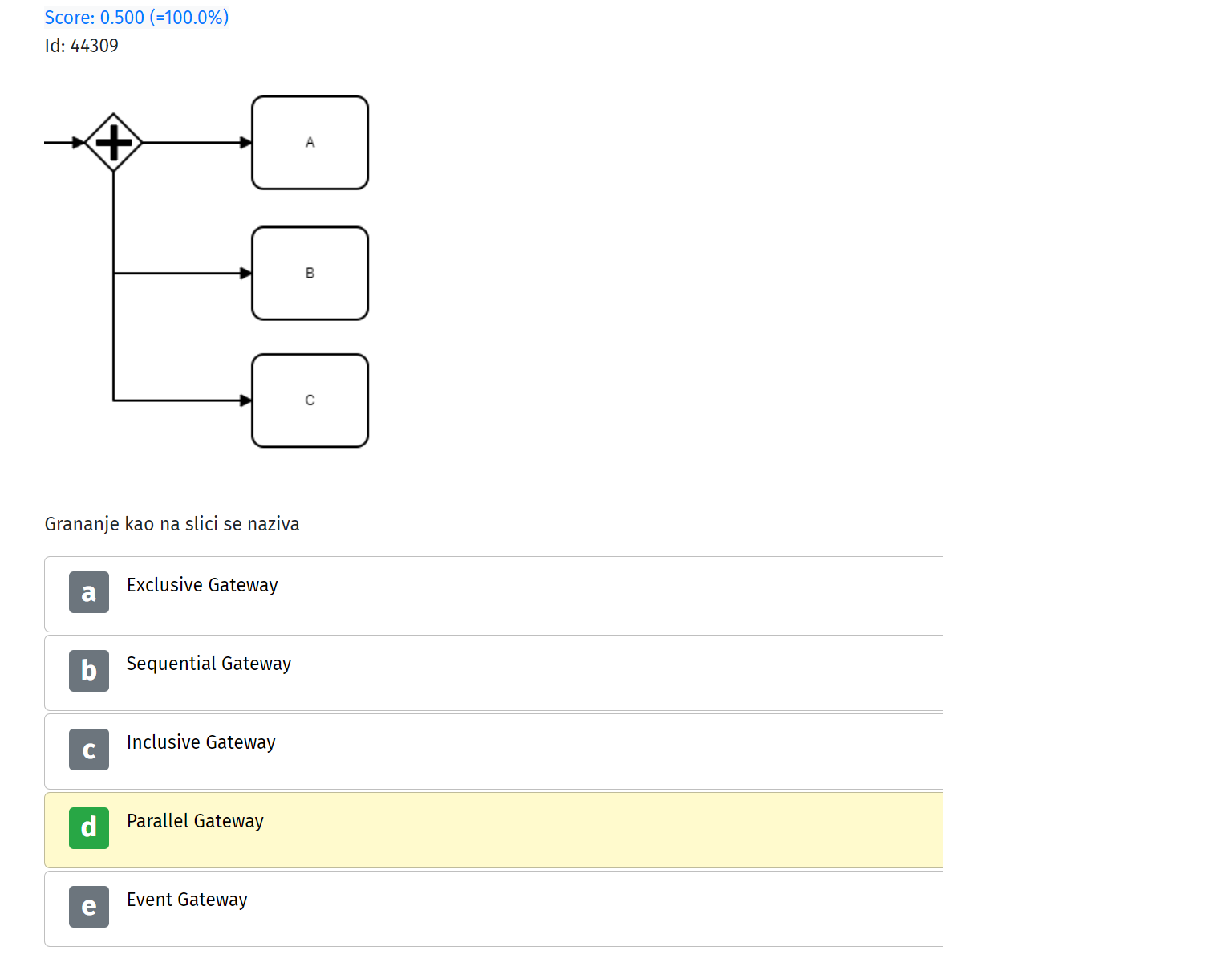Viewport: 1232px width, 967px height.
Task: Click the parallel gateway plus diamond symbol
Action: coord(113,143)
